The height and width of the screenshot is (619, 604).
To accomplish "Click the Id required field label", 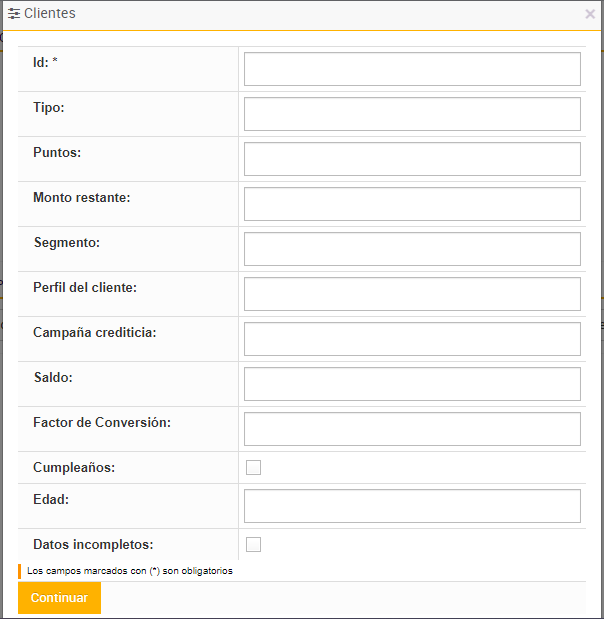I will (x=46, y=62).
